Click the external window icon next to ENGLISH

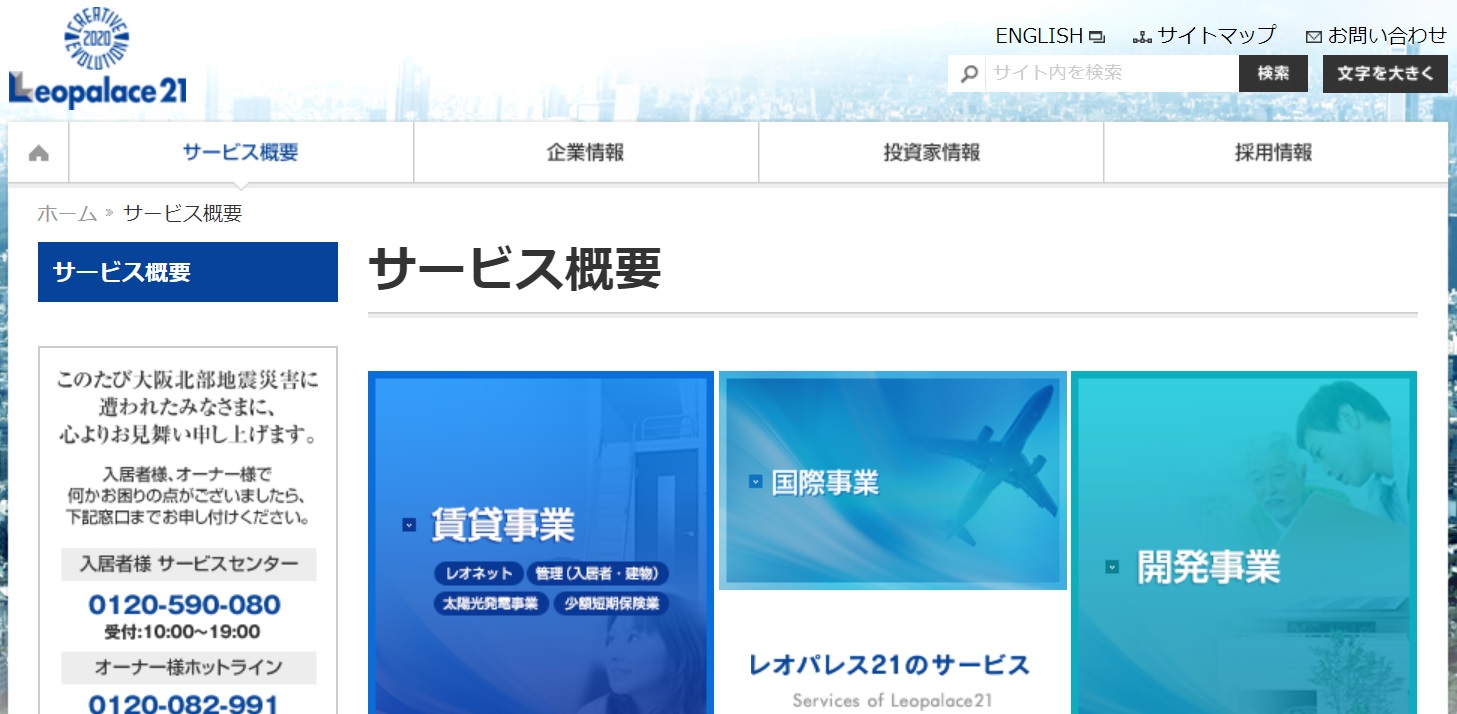coord(1097,37)
